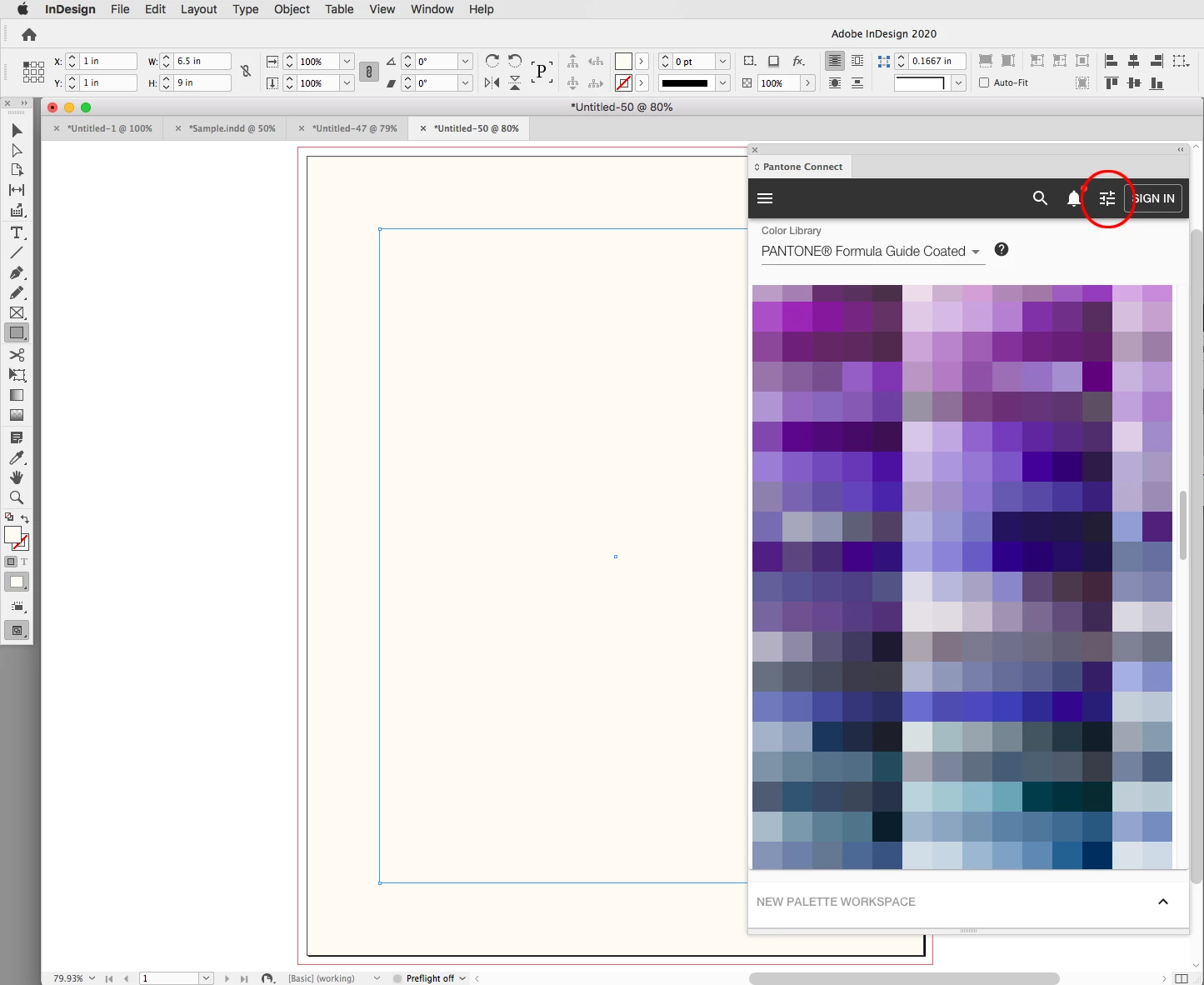Select the Hand tool

coord(17,477)
